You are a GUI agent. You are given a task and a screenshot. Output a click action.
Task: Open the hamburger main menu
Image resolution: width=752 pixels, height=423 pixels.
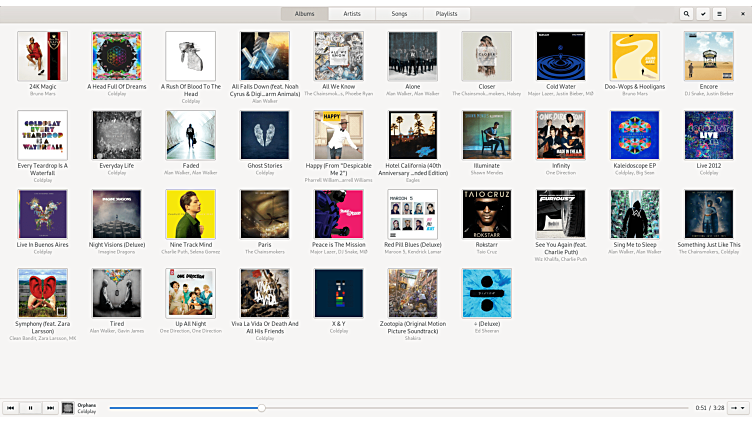tap(719, 14)
